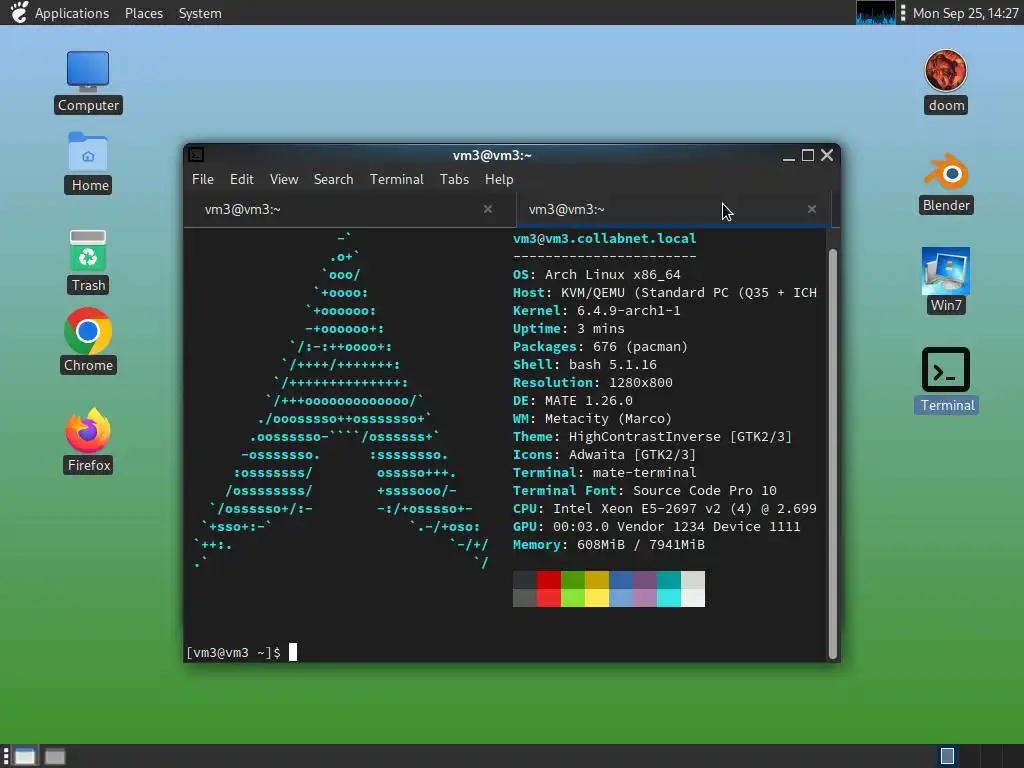This screenshot has height=768, width=1024.
Task: Click the DE: MATE 1.26.0 line
Action: (x=573, y=400)
